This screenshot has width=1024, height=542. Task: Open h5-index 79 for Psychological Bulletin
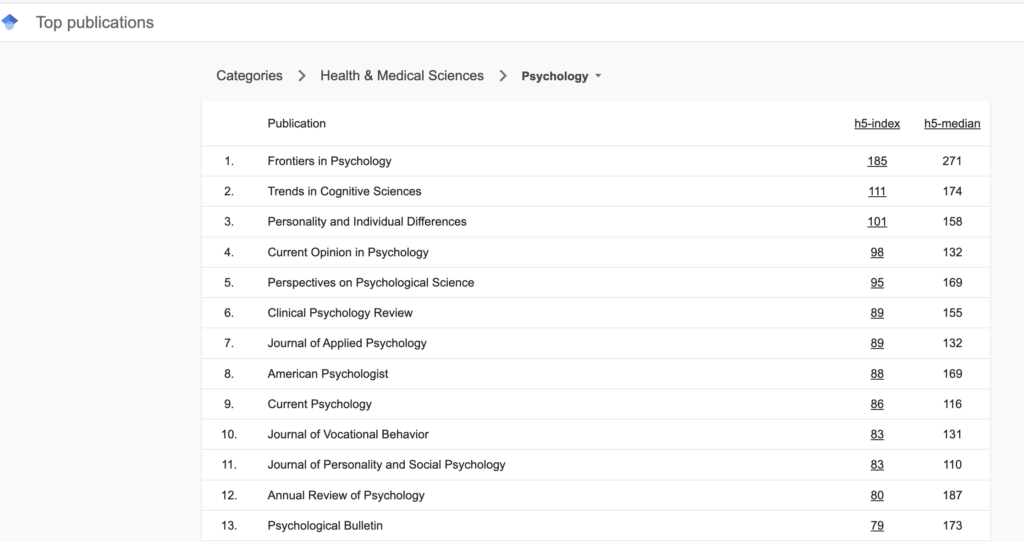(x=877, y=526)
